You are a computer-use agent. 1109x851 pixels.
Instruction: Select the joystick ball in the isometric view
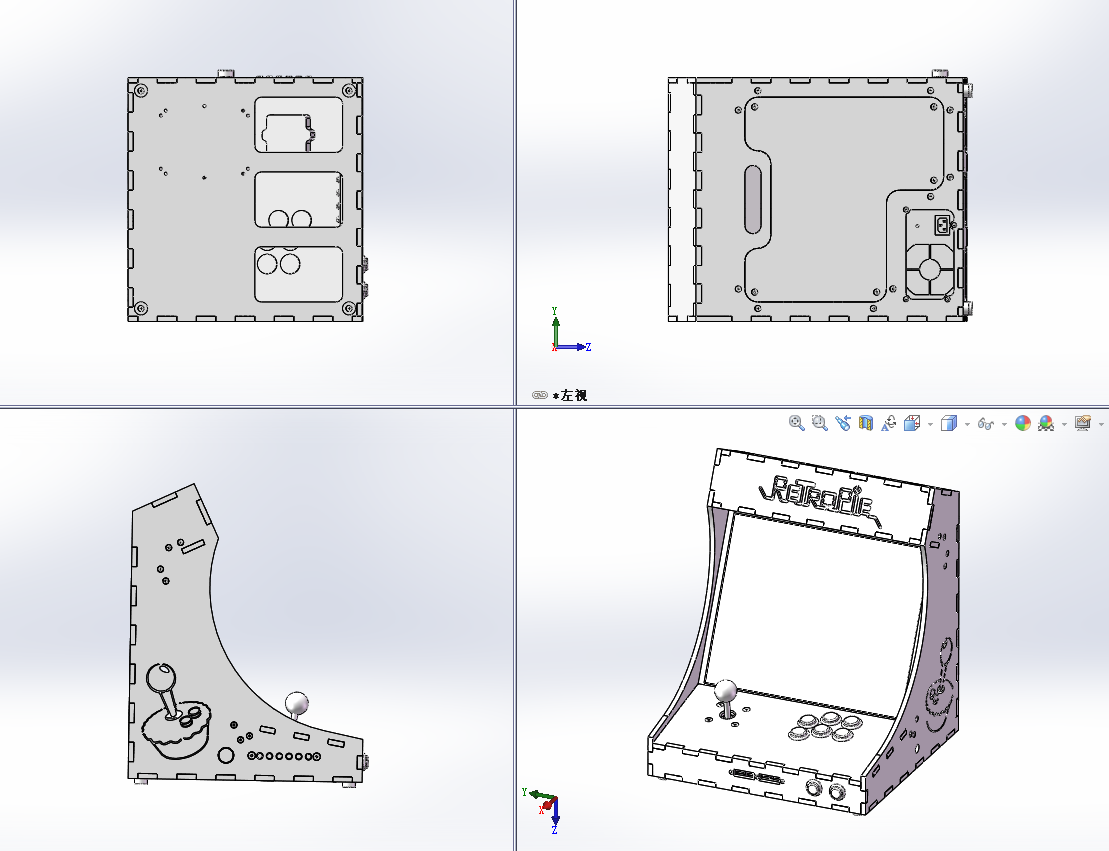[726, 691]
